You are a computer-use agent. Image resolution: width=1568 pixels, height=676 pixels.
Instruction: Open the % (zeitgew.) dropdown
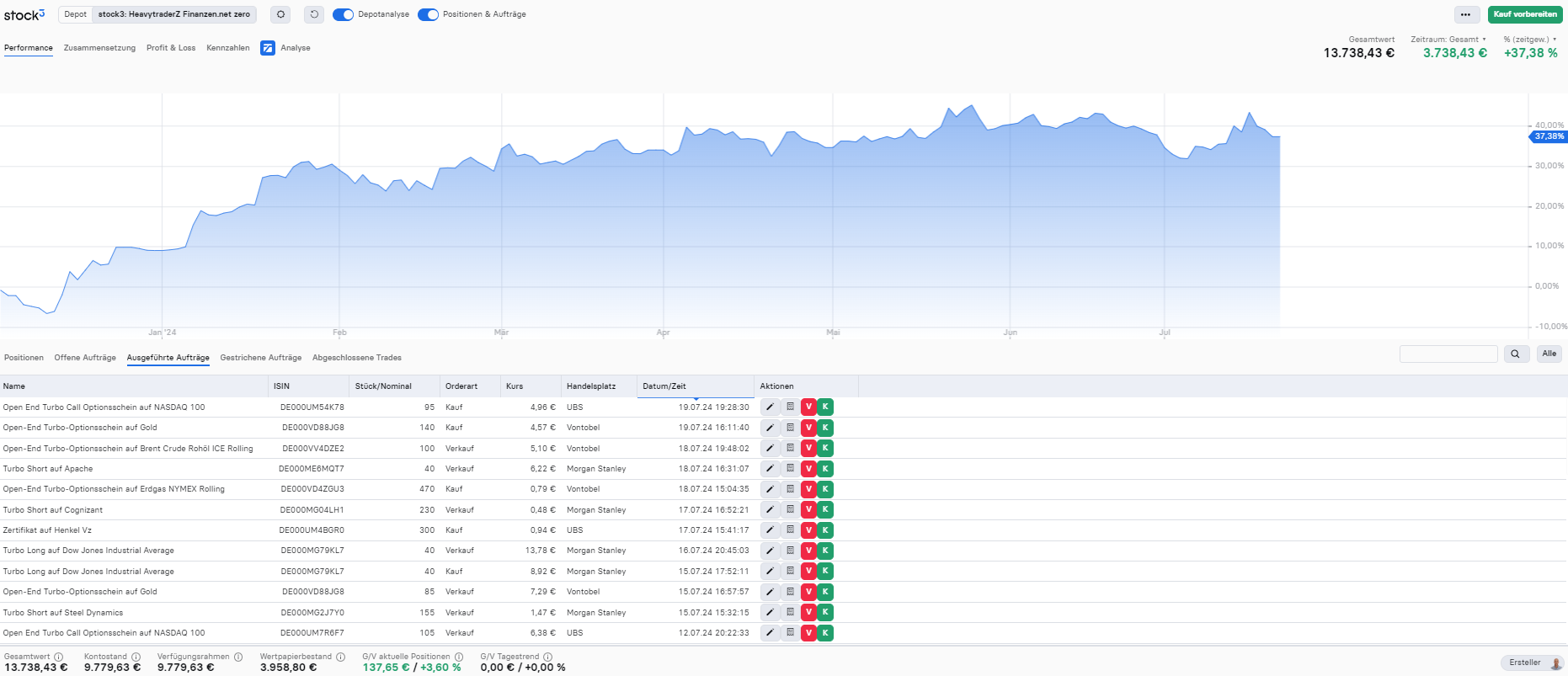tap(1530, 40)
